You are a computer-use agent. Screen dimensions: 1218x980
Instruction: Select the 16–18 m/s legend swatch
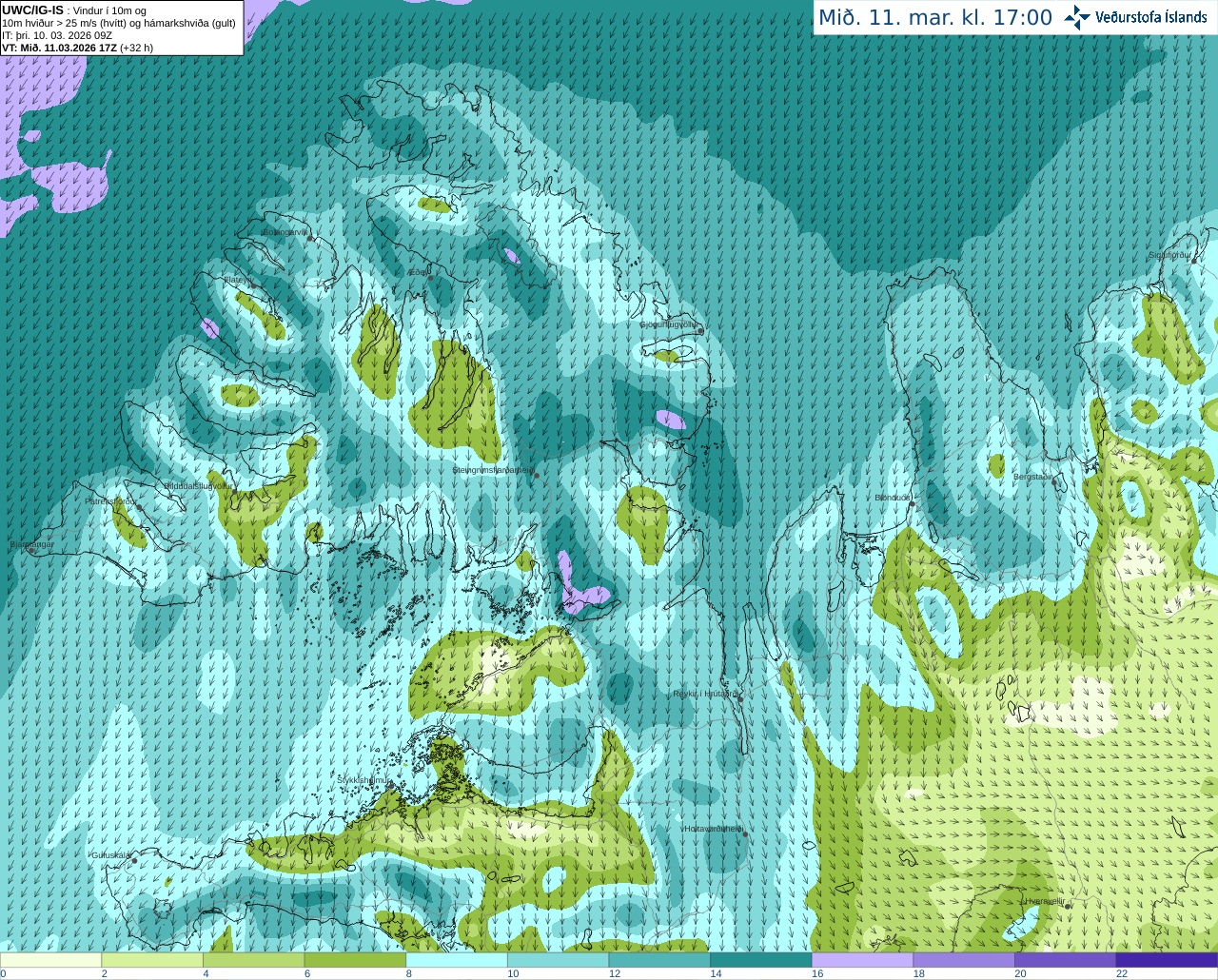coord(862,960)
